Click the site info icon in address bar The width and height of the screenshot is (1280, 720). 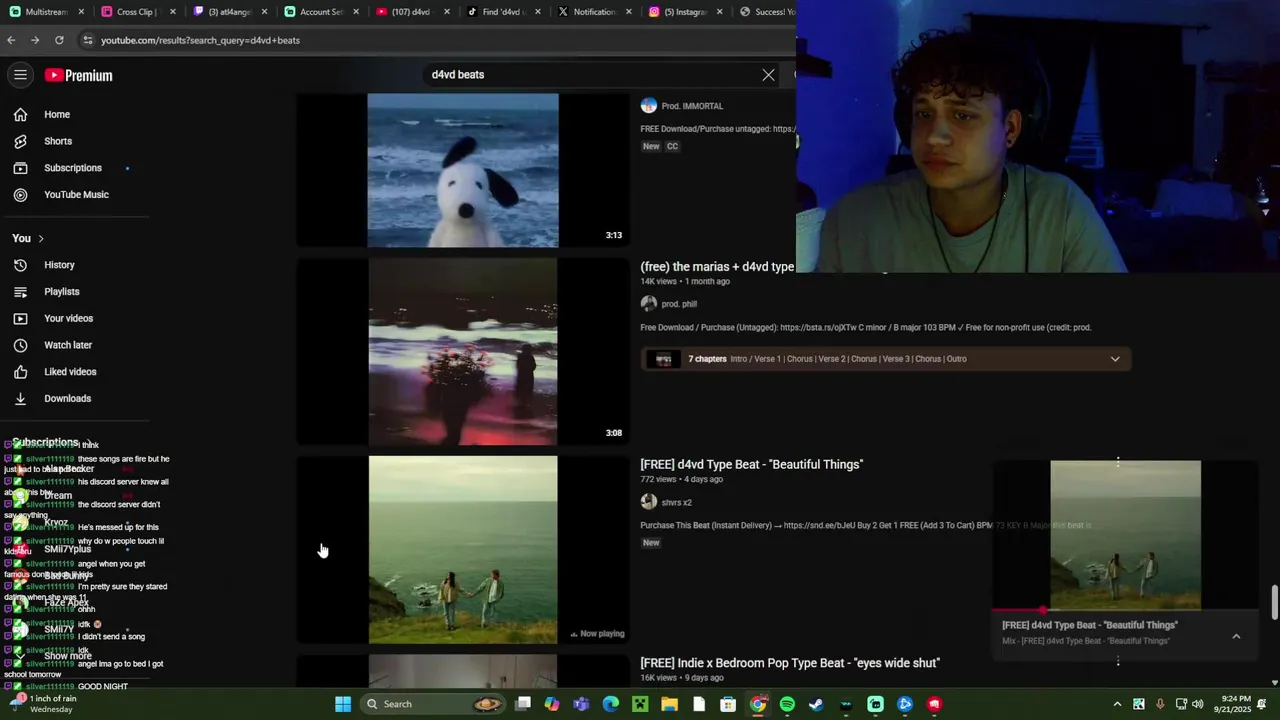coord(88,40)
